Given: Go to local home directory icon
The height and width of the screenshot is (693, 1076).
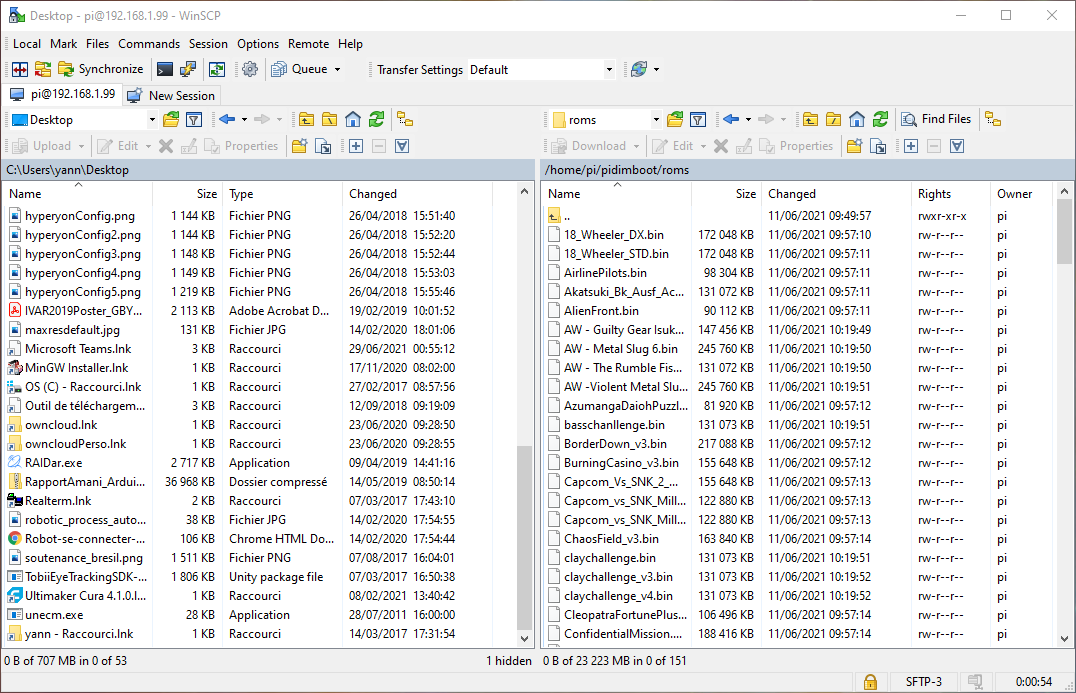Looking at the screenshot, I should 353,120.
